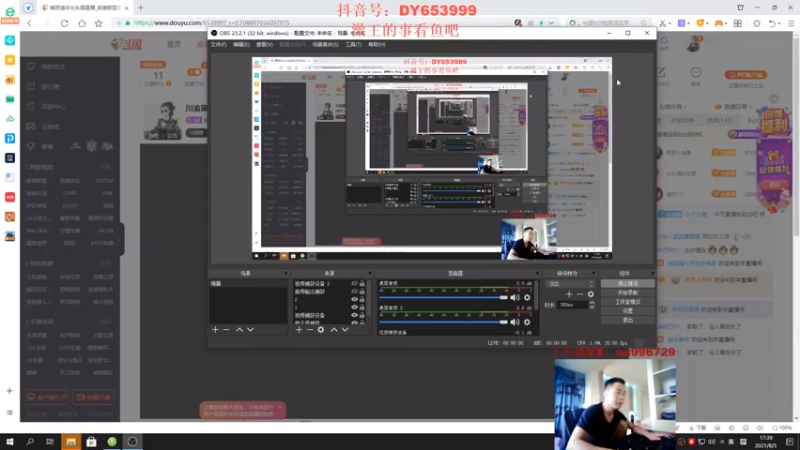Viewport: 800px width, 450px height.
Task: Remove selected scene with minus icon
Action: coord(226,330)
